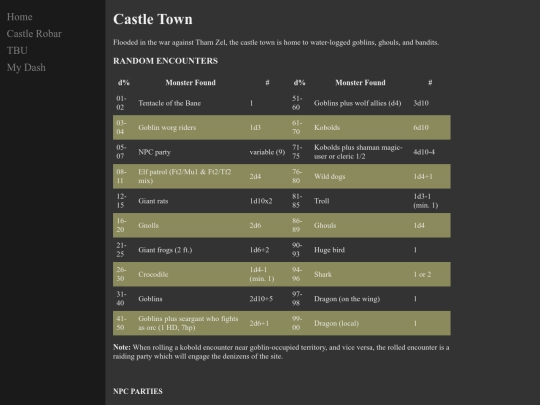The height and width of the screenshot is (405, 540).
Task: Open My Dash link
Action: (26, 68)
